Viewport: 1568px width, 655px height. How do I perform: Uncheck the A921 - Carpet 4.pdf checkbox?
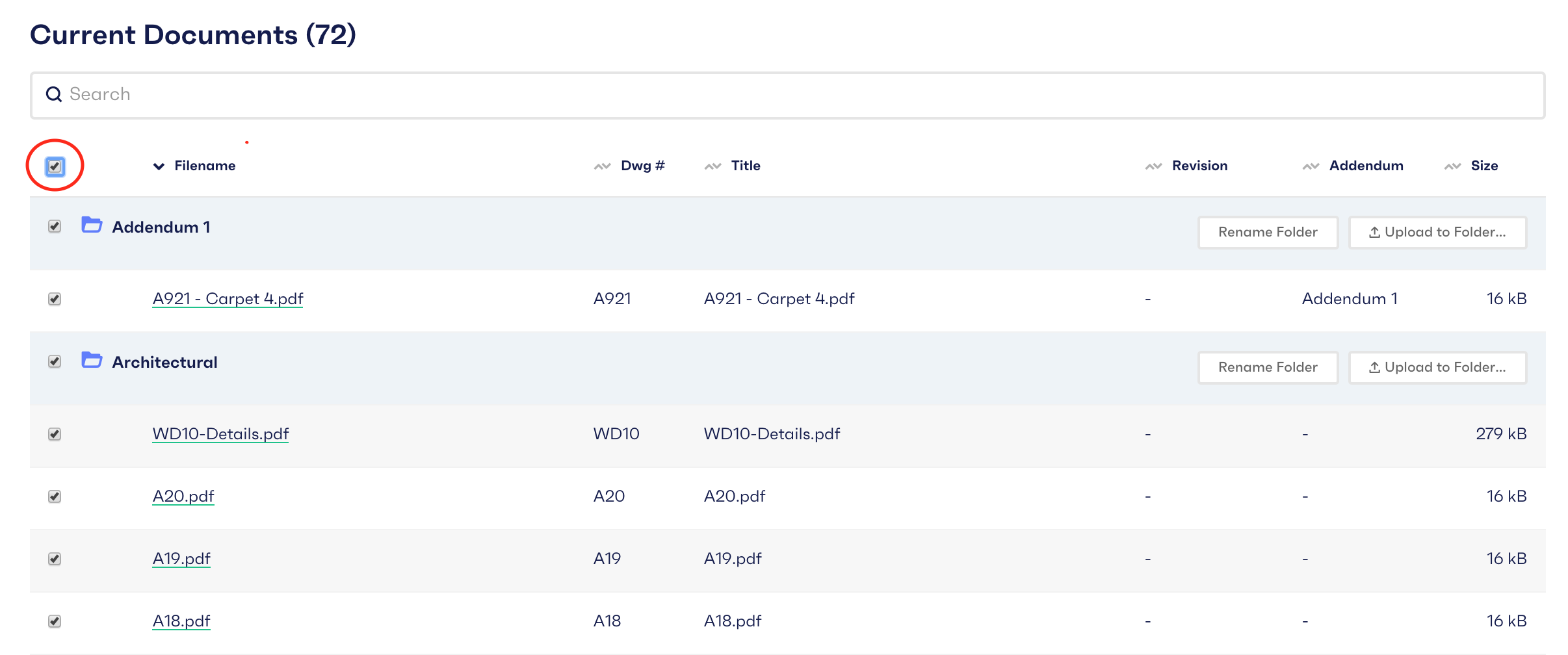pos(55,299)
